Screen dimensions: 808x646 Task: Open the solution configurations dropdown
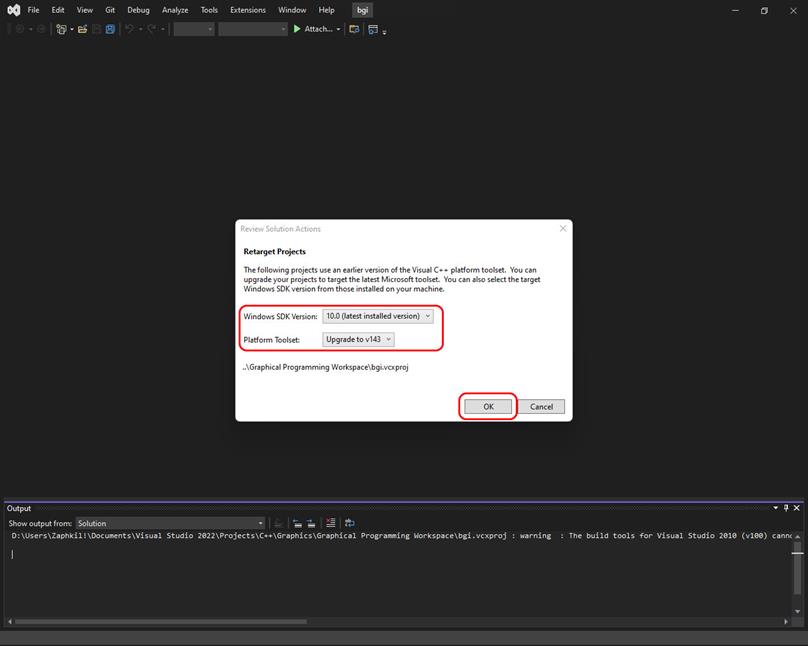[194, 29]
